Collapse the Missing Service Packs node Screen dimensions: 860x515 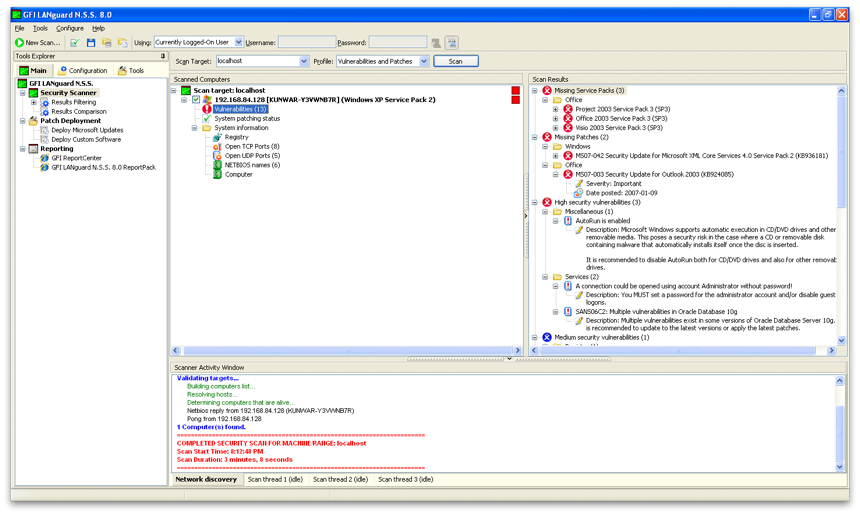tap(535, 91)
